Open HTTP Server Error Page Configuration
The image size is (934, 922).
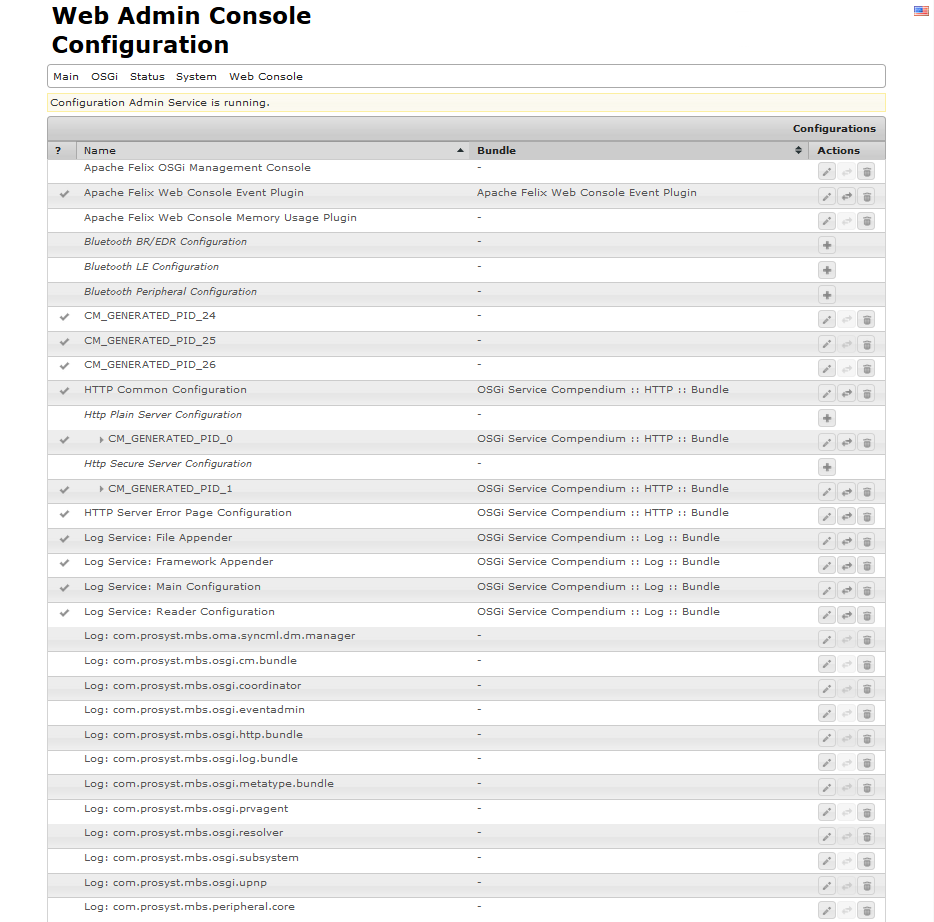coord(187,513)
